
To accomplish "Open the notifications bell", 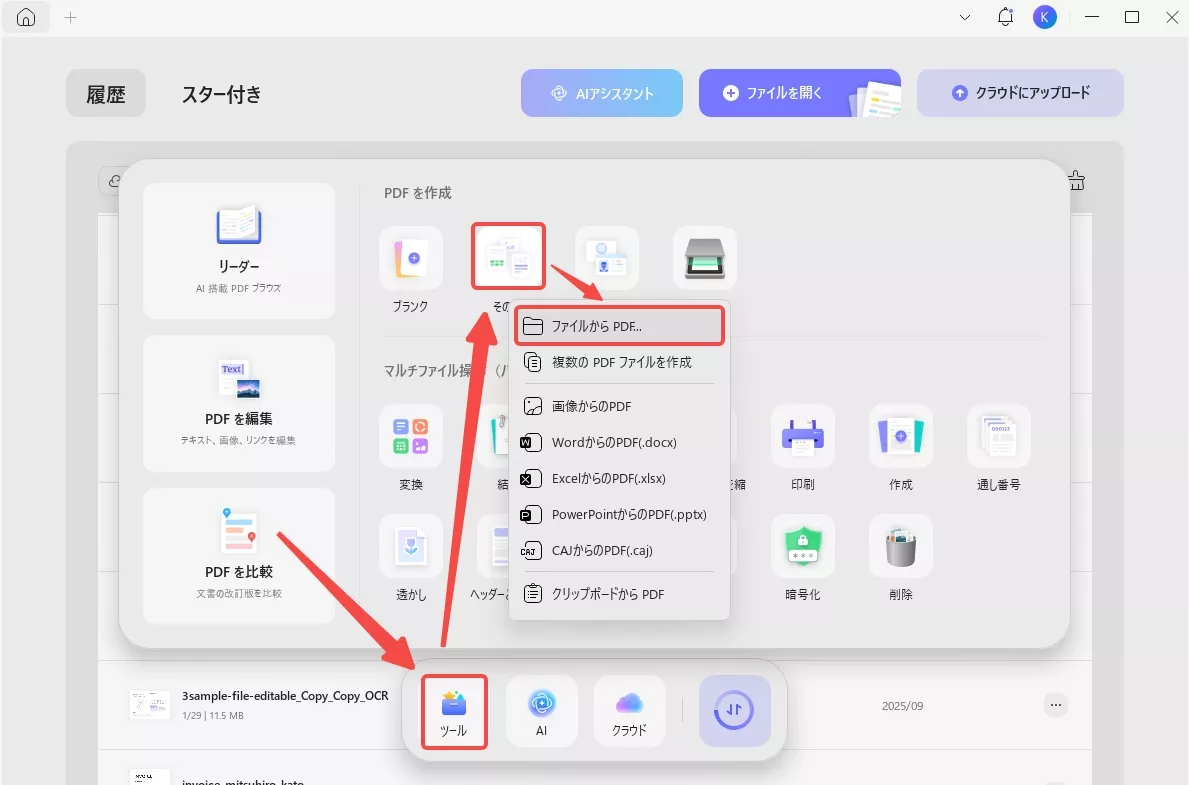I will tap(1004, 17).
